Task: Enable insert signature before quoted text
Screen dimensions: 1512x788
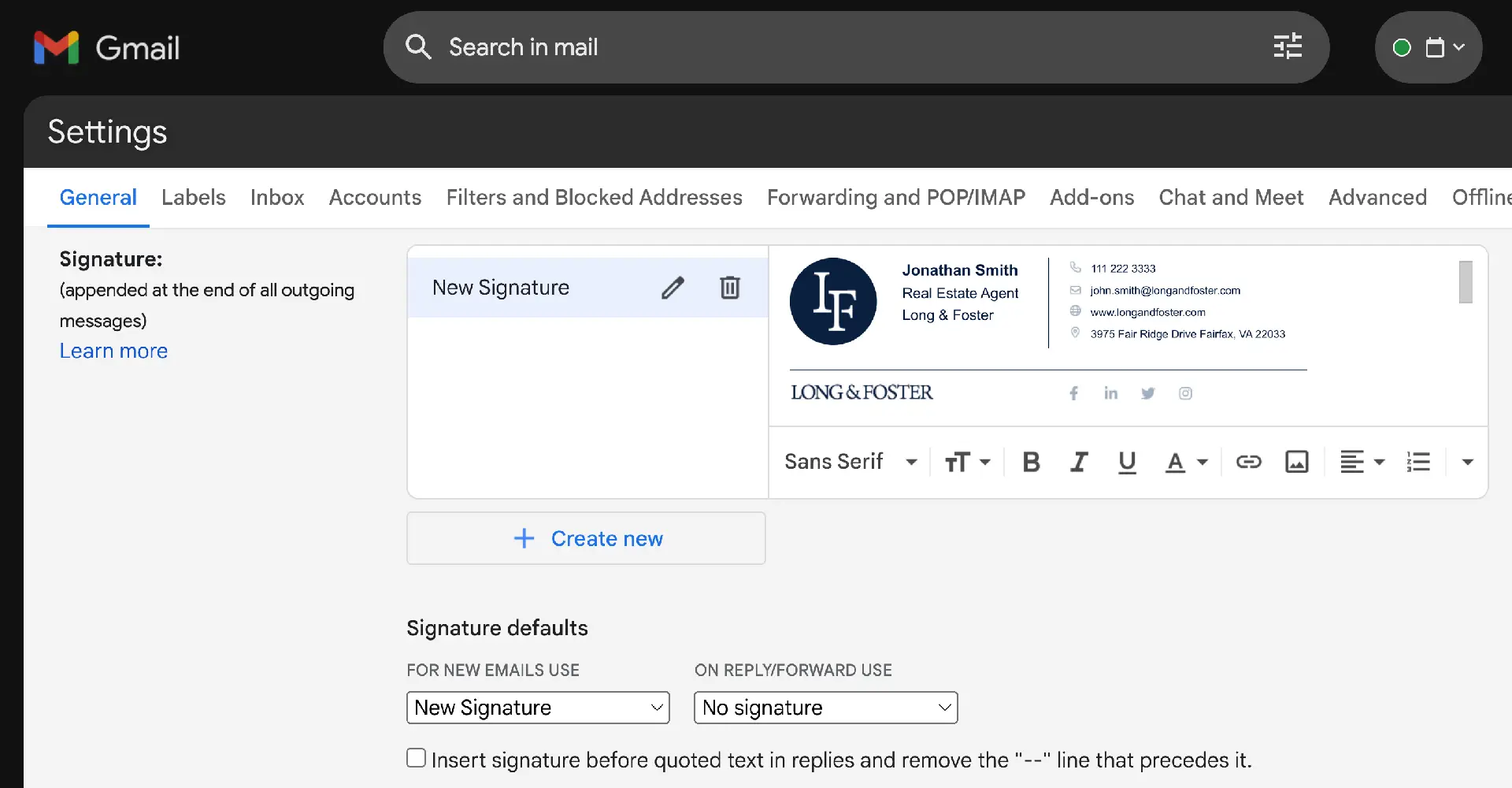Action: (x=417, y=758)
